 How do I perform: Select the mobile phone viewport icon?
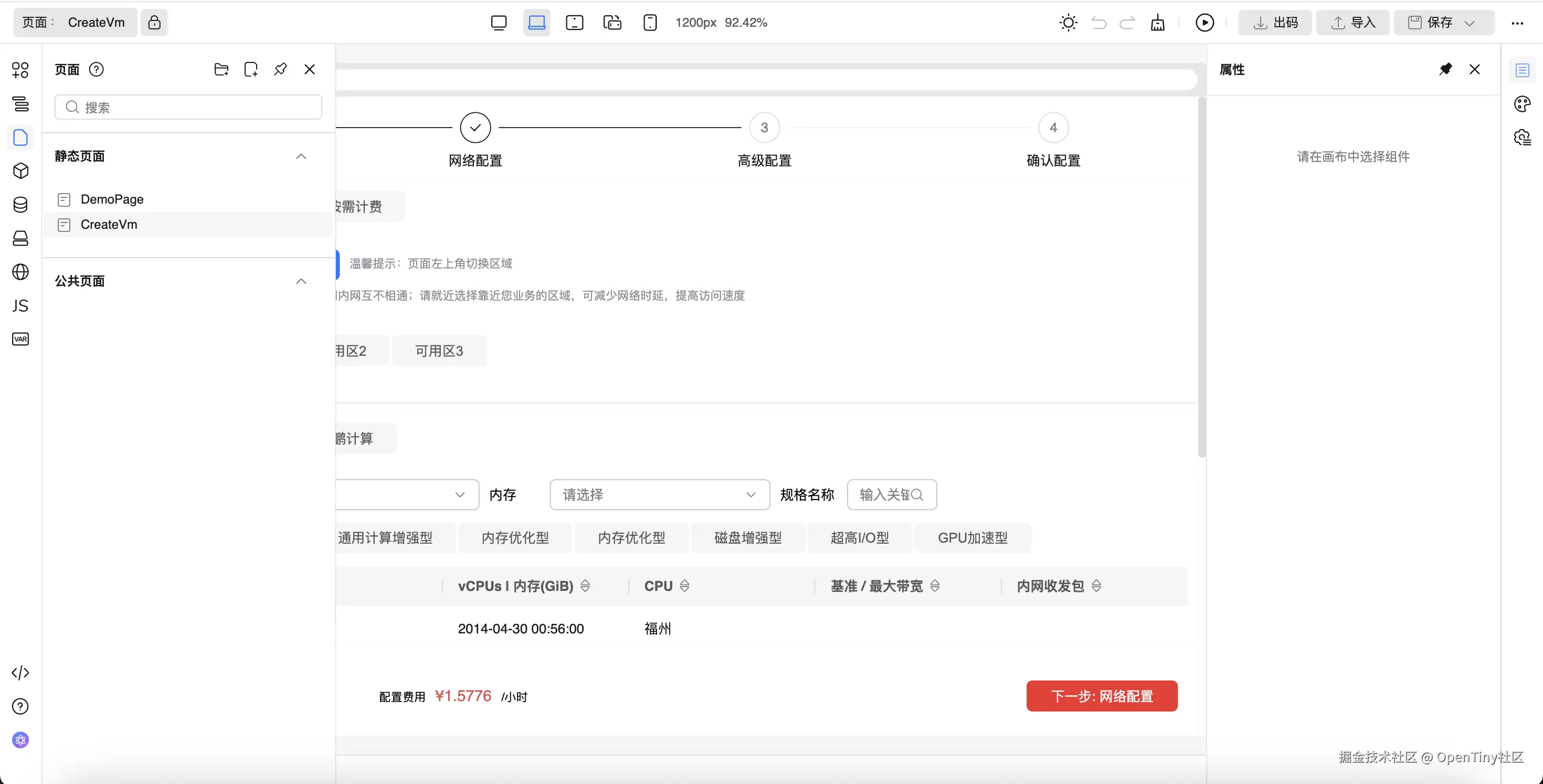[x=650, y=23]
